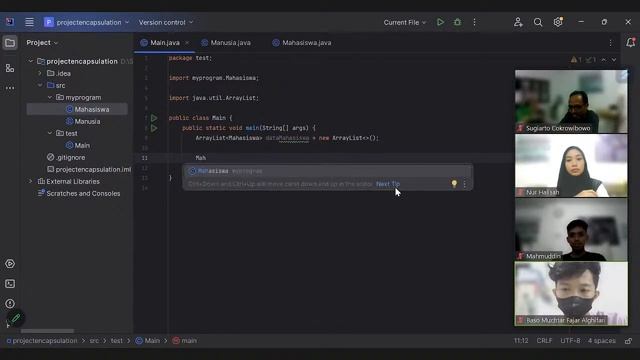Collapse the myprogram package
Image resolution: width=640 pixels, height=360 pixels.
(50, 97)
